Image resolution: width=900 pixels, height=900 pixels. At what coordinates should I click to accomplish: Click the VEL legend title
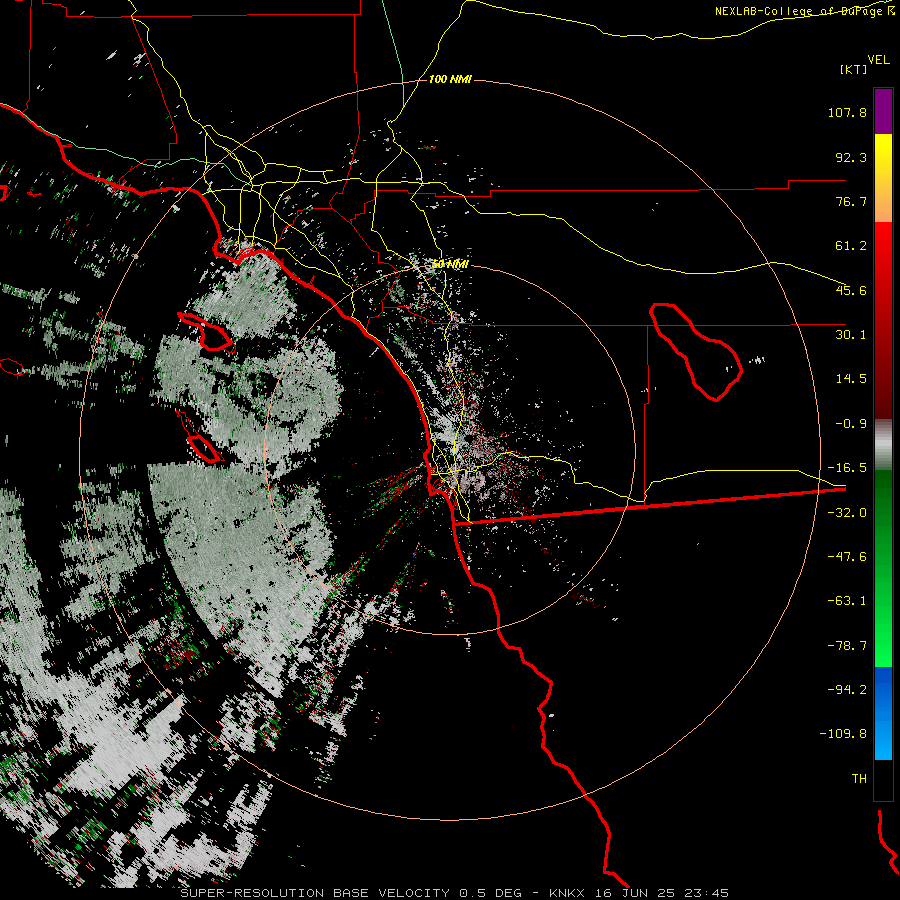(x=878, y=60)
